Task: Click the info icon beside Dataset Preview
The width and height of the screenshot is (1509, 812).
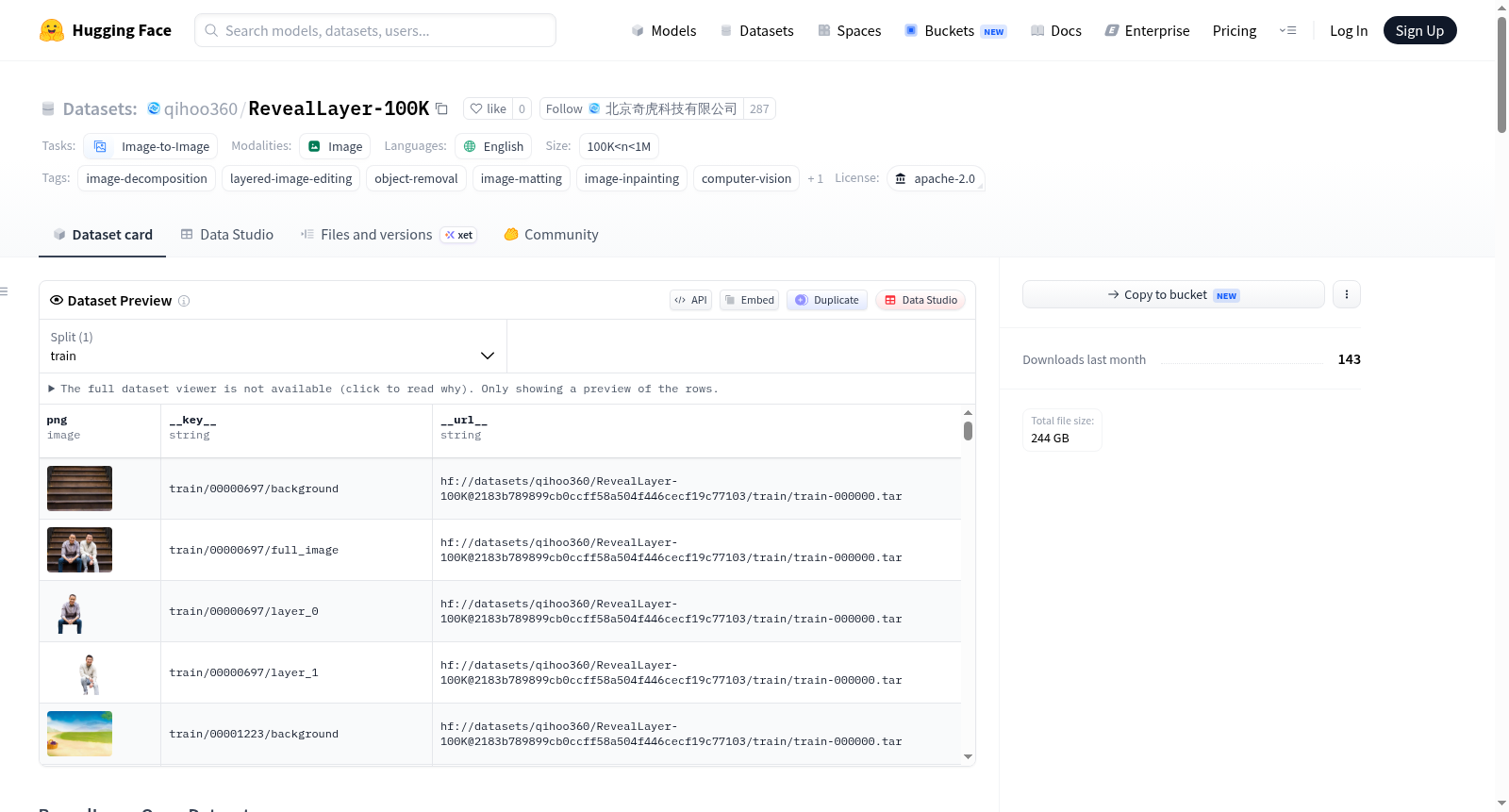Action: (184, 301)
